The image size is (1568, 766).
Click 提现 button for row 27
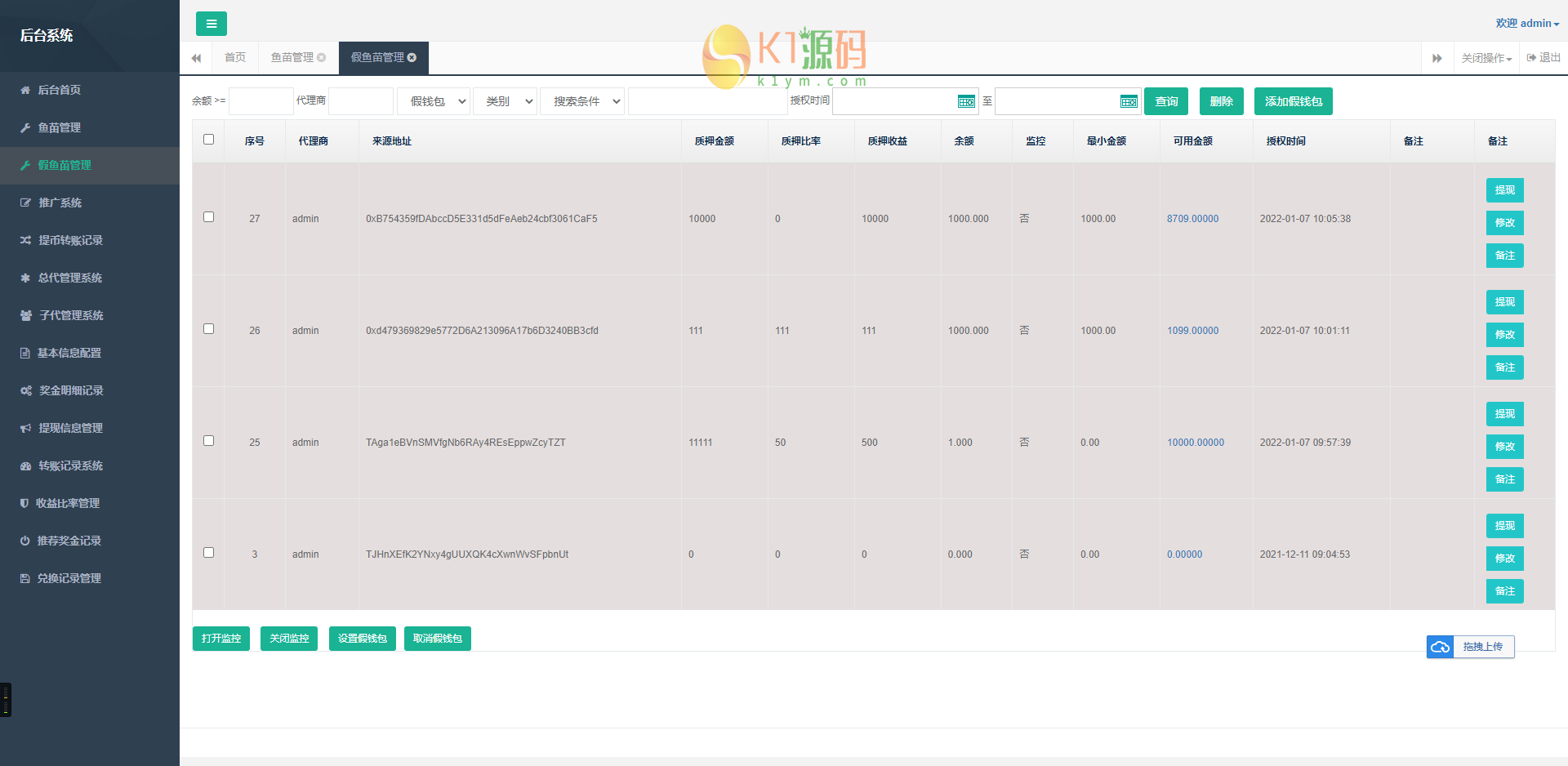(1505, 190)
